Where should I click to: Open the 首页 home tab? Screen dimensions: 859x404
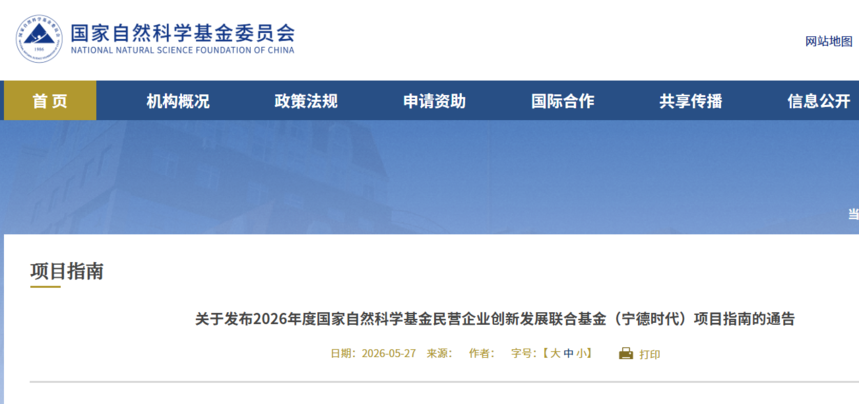tap(50, 101)
